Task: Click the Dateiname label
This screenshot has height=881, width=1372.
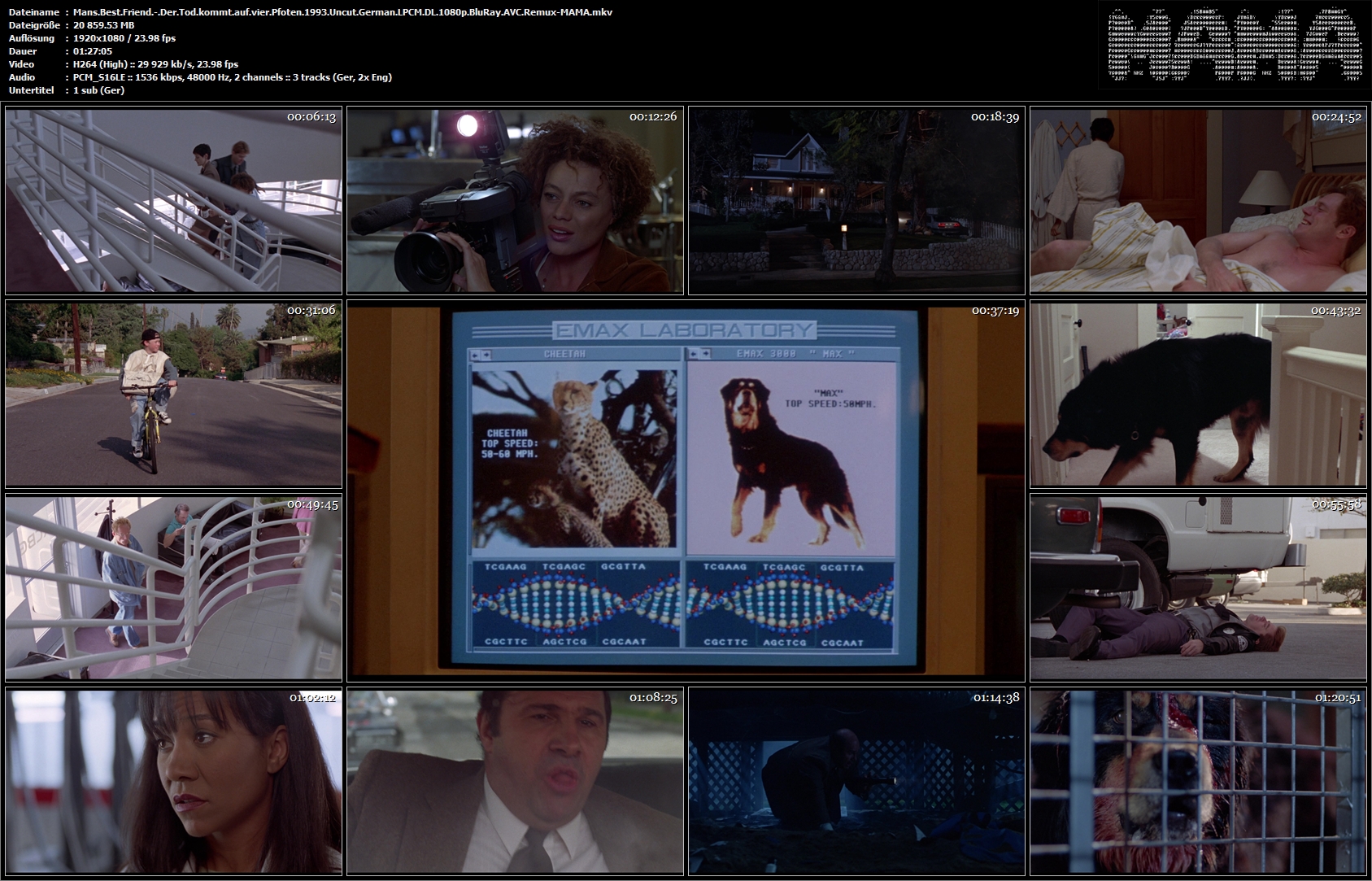Action: tap(33, 12)
